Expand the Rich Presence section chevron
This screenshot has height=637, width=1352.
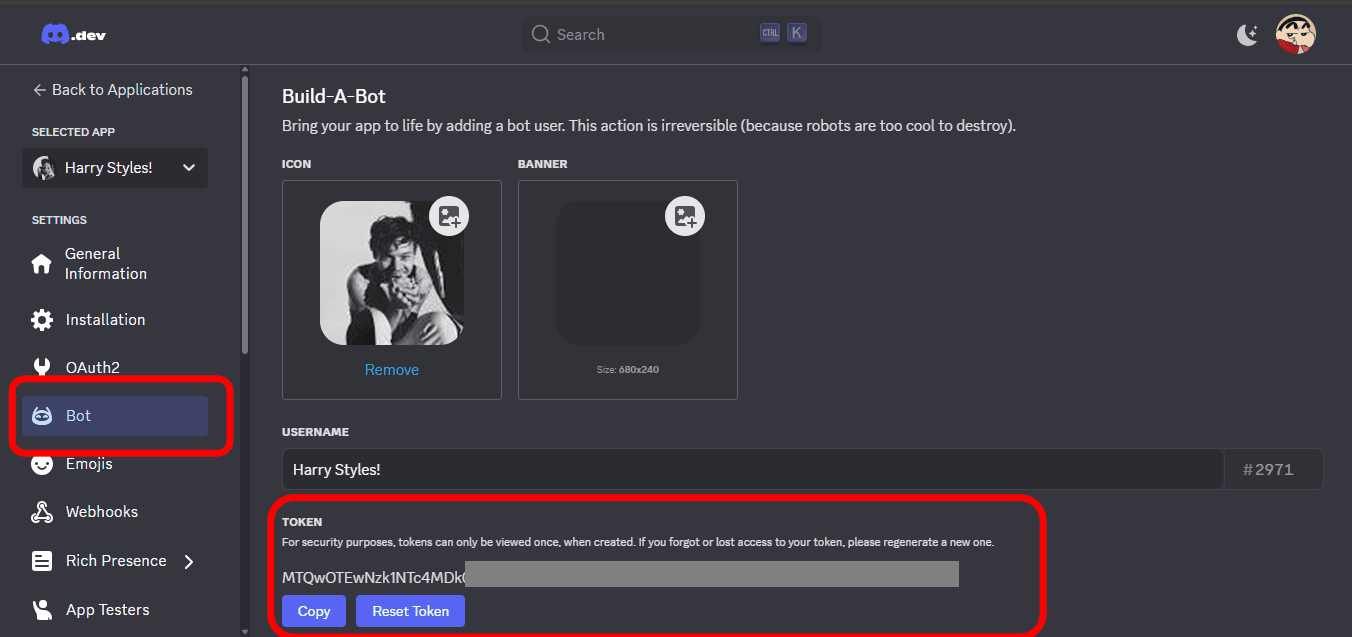click(189, 561)
